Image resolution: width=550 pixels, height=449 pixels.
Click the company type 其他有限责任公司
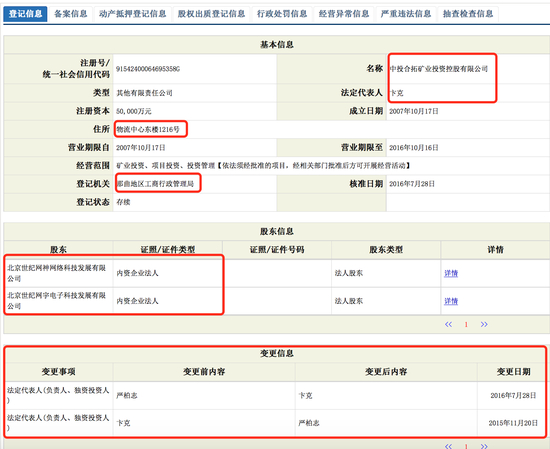click(144, 93)
